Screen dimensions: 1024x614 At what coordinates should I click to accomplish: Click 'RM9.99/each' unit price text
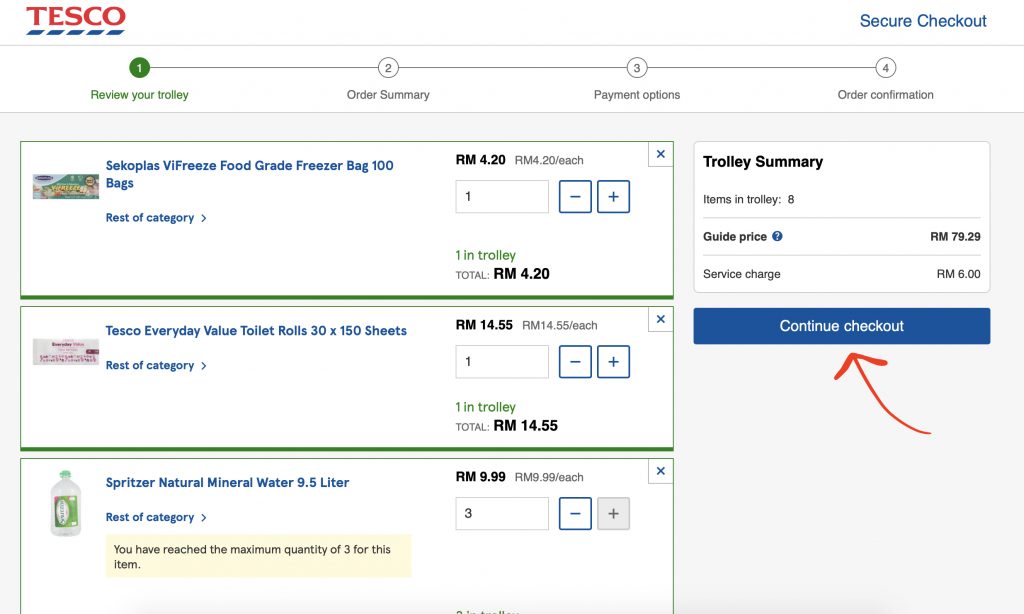[x=549, y=477]
